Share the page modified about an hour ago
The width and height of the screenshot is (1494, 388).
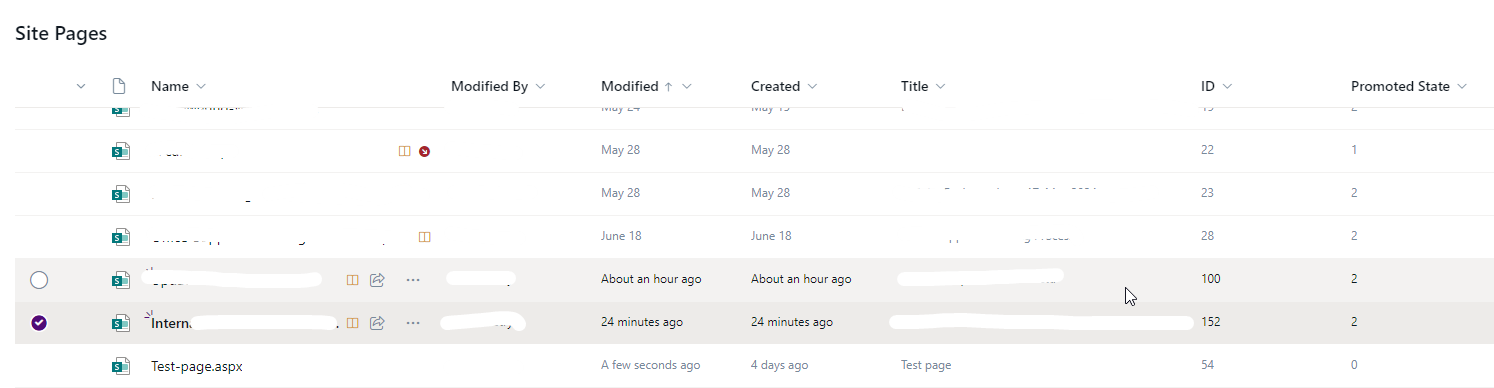pyautogui.click(x=377, y=280)
